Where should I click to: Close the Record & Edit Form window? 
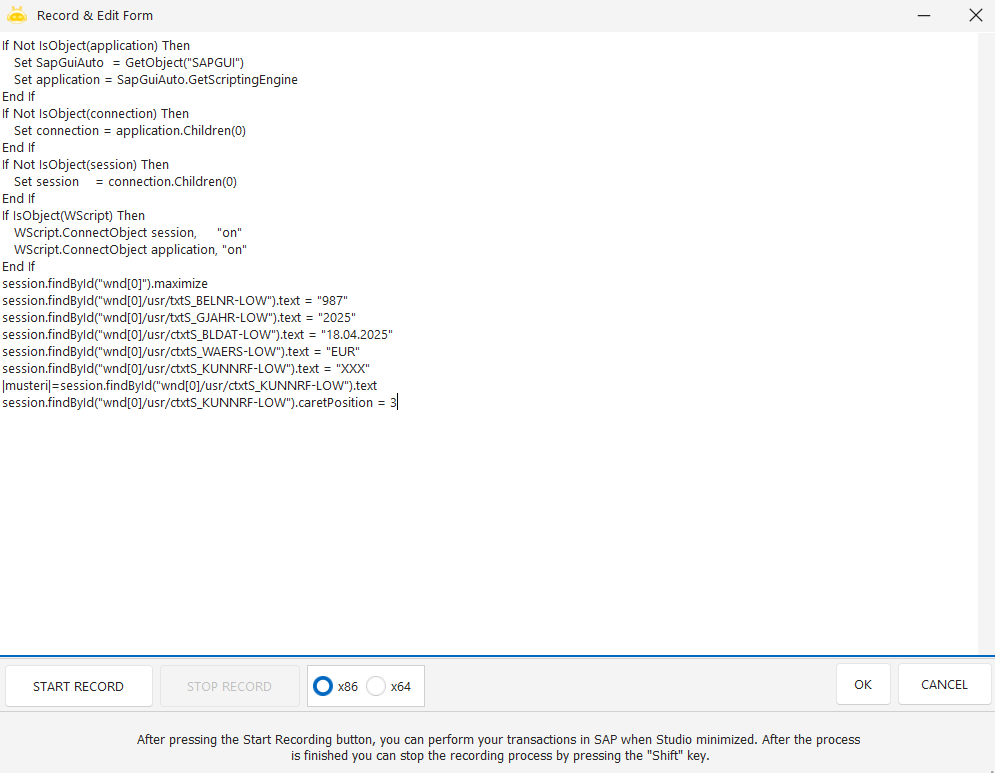coord(975,15)
